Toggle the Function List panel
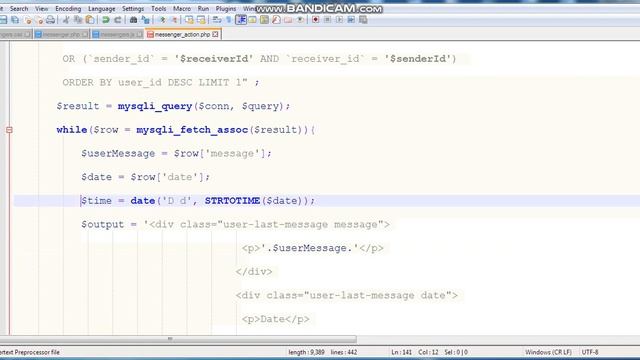 (x=276, y=20)
